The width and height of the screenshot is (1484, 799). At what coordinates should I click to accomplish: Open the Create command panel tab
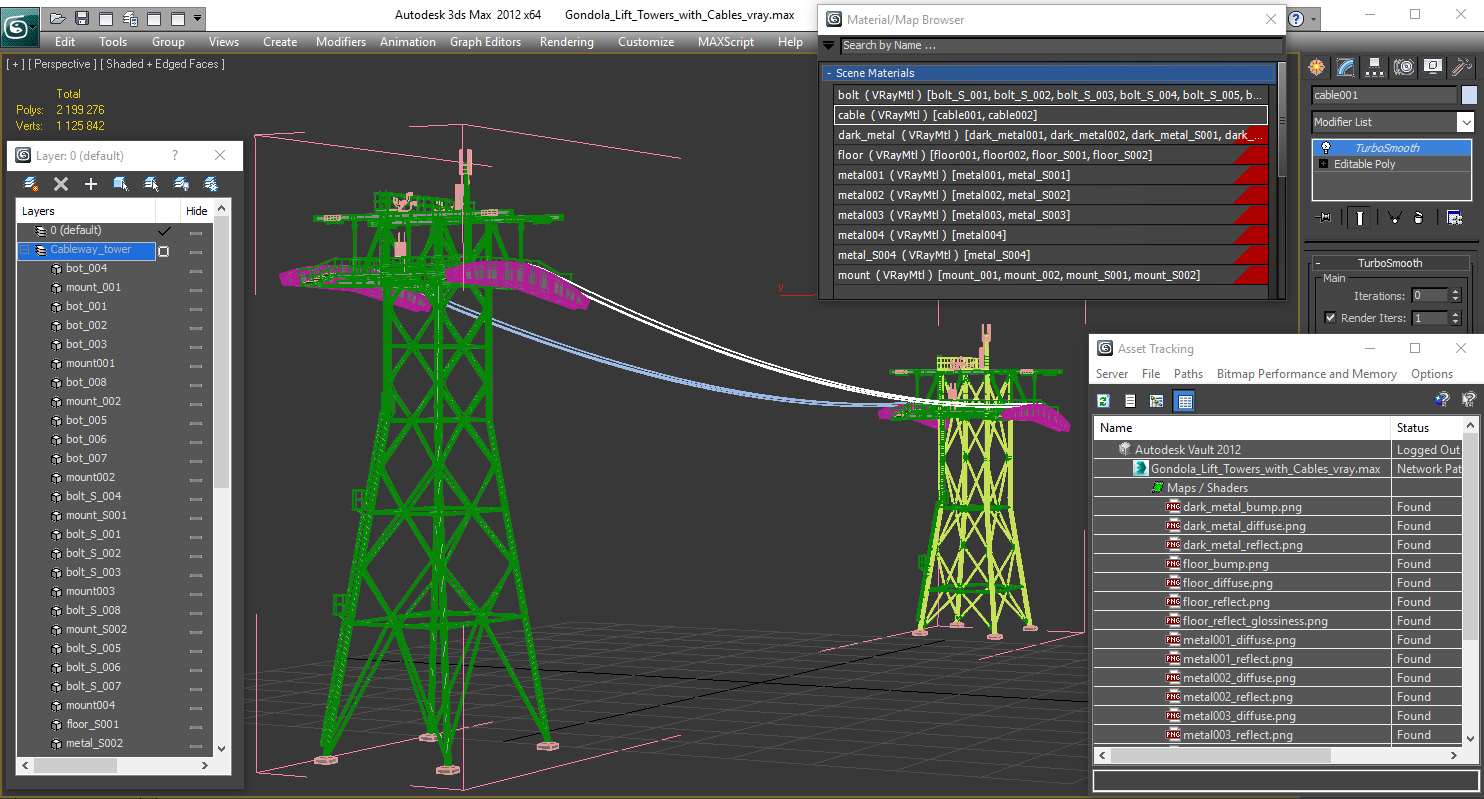click(x=1317, y=67)
